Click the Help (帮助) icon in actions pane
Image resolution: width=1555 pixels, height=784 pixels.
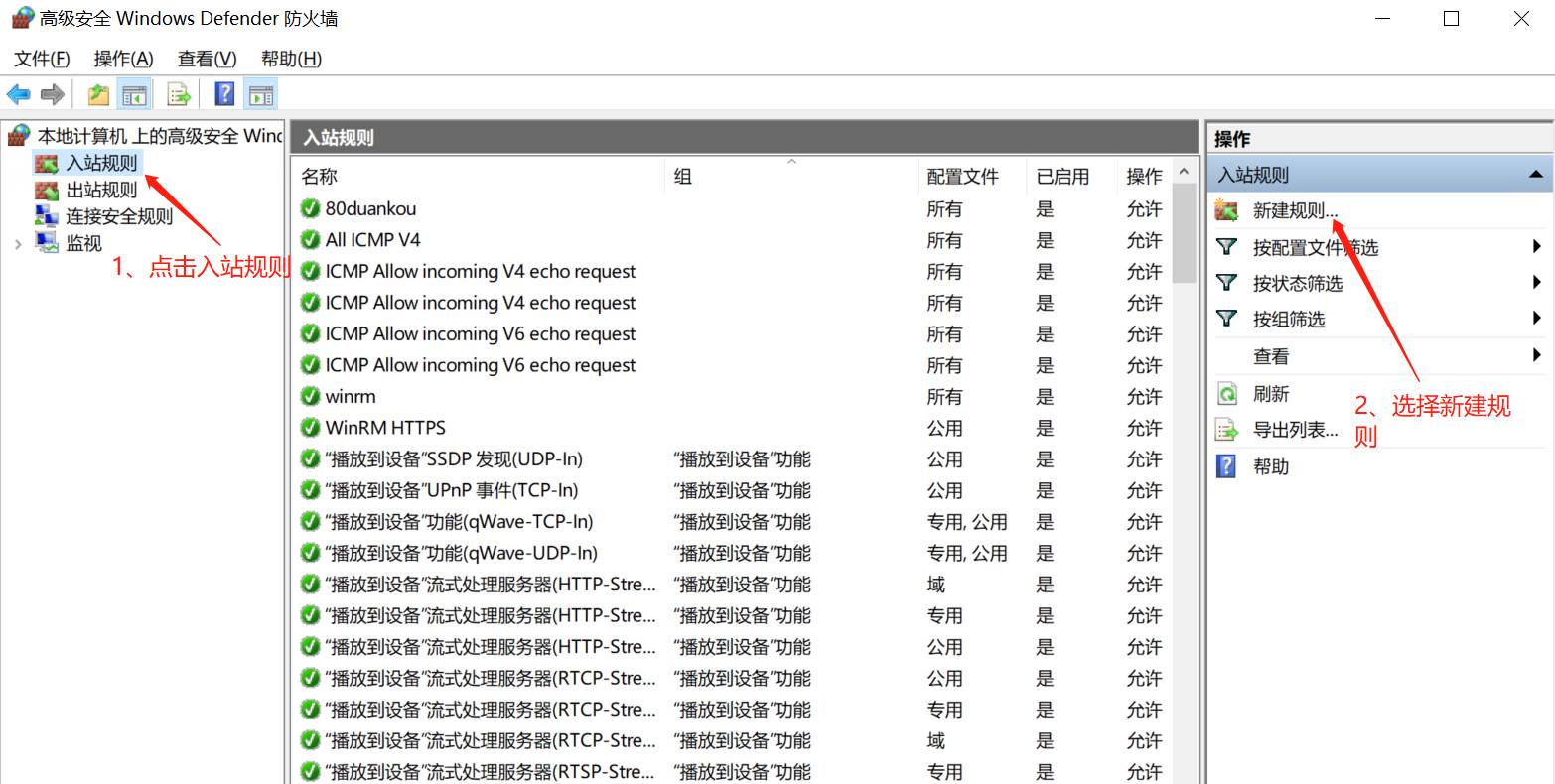(x=1227, y=465)
